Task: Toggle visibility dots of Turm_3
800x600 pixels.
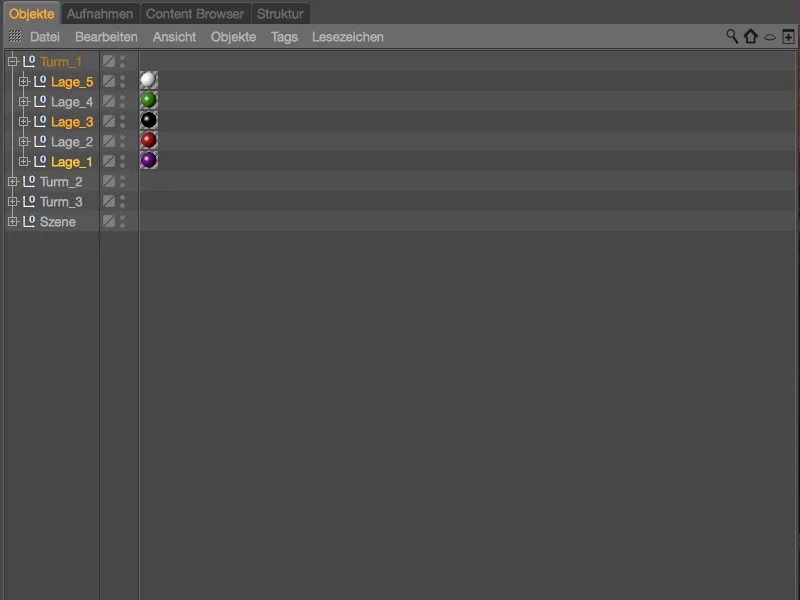Action: point(122,201)
